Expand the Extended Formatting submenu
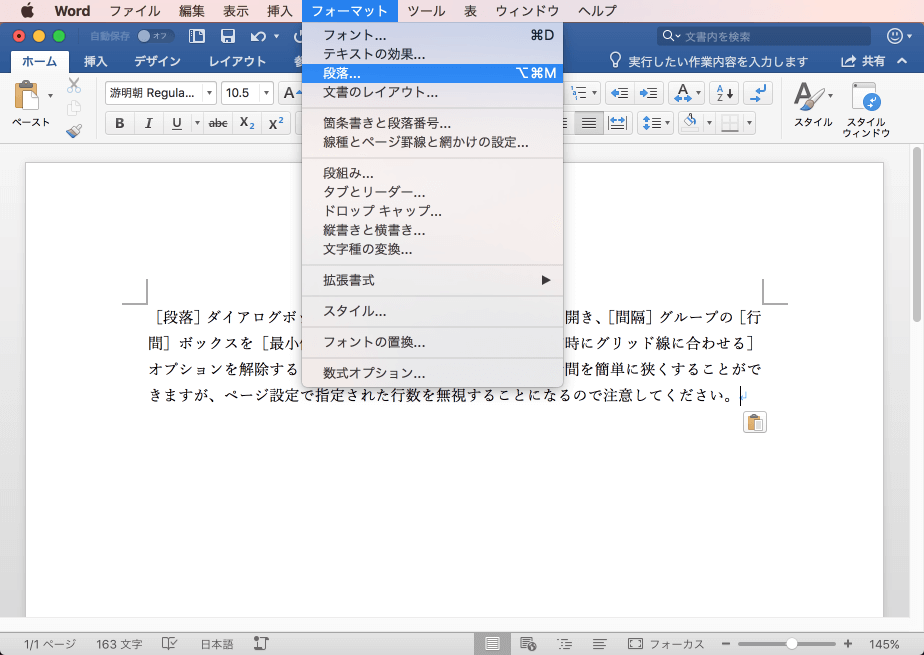Viewport: 924px width, 655px height. click(x=433, y=280)
